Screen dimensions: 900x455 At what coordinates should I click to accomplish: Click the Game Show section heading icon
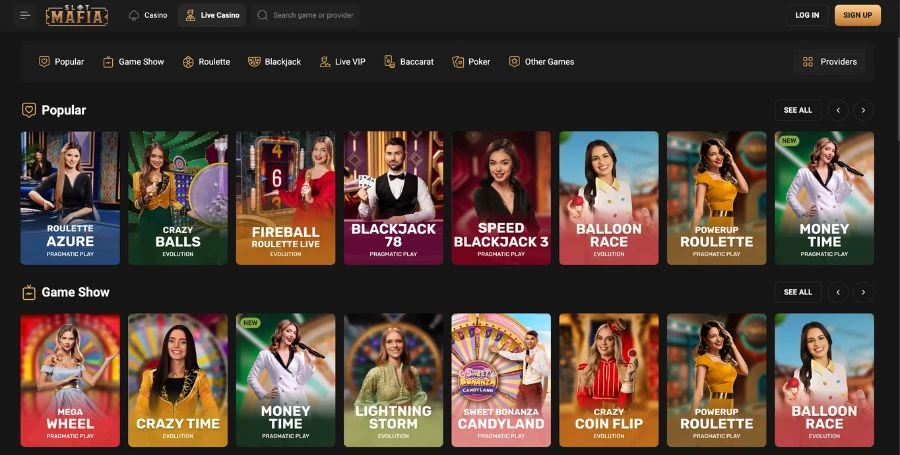[x=29, y=293]
